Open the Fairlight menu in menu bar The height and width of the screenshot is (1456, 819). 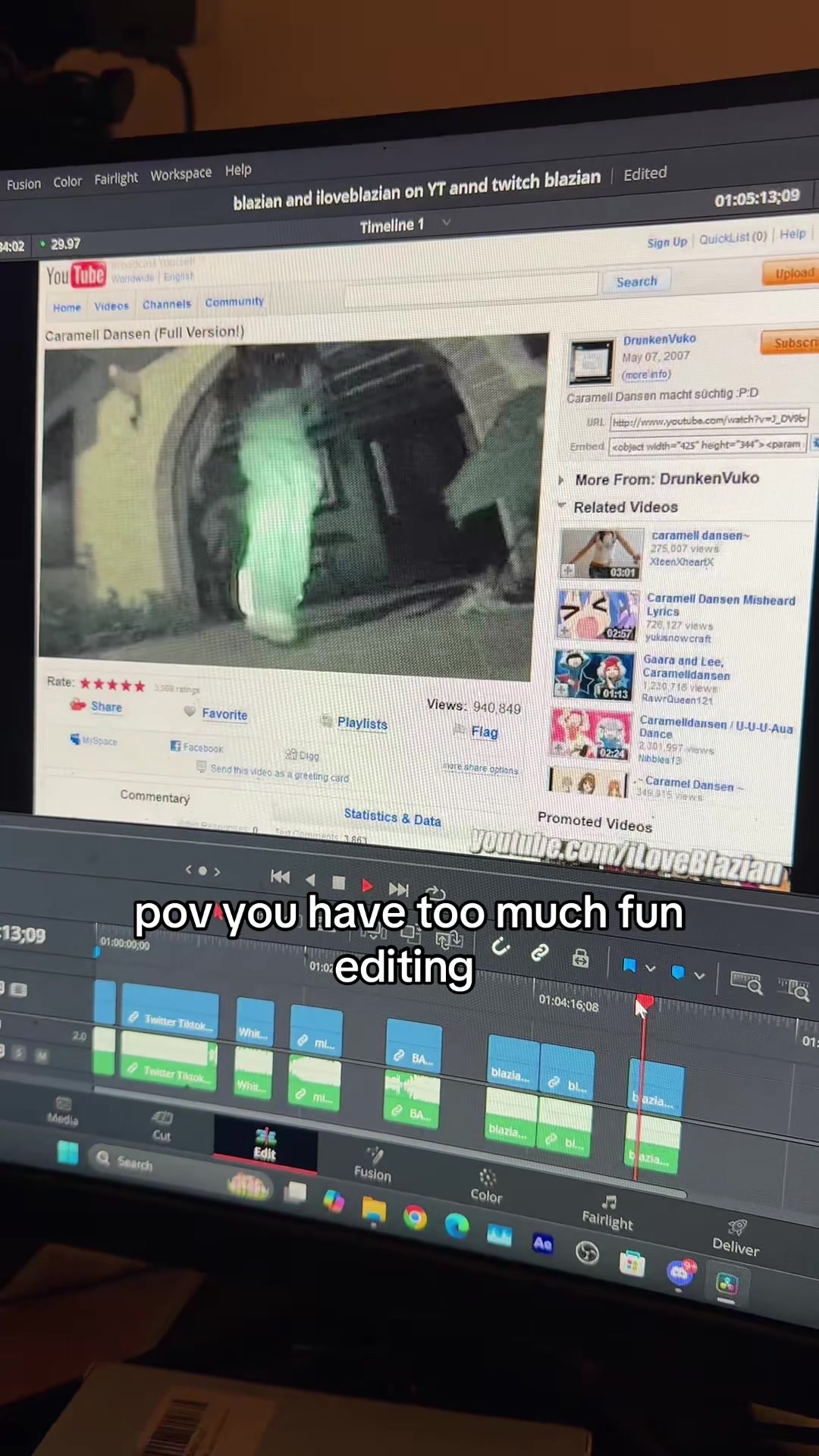pos(116,178)
